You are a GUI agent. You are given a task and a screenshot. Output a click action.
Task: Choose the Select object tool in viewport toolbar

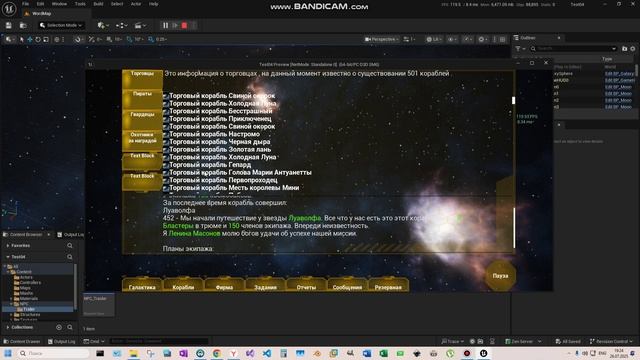coord(22,40)
